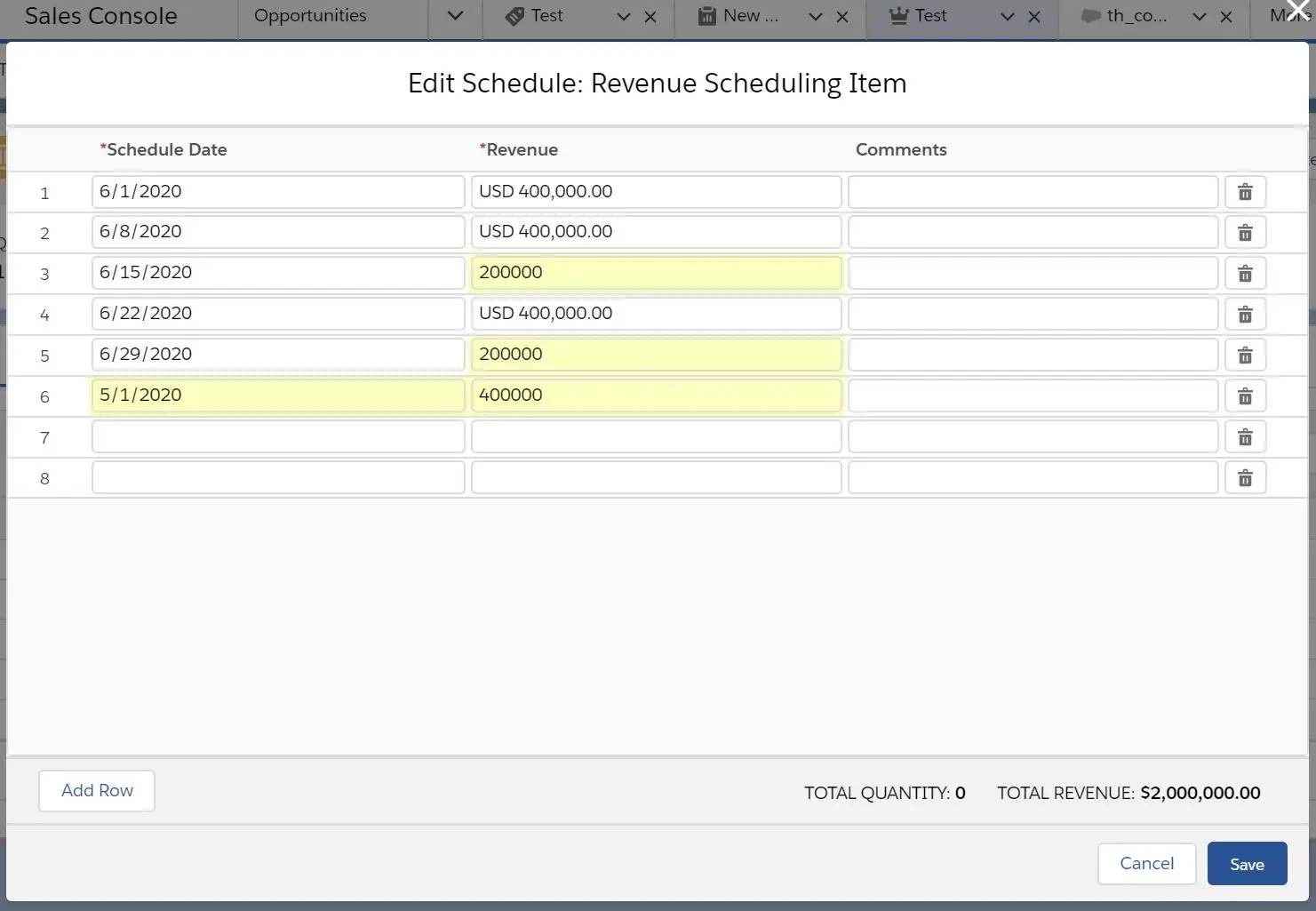Click the calendar icon on the New tab
Screen dimensions: 1316x911
[x=706, y=16]
